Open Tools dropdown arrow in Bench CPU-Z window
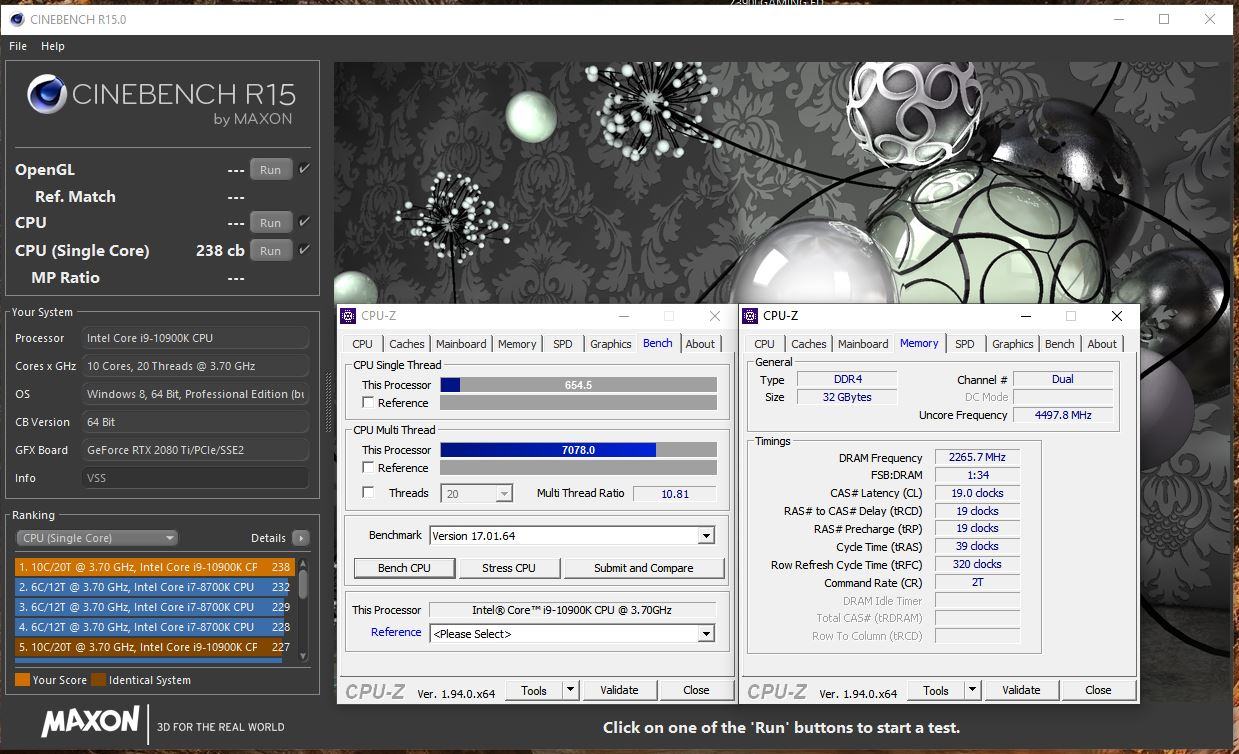This screenshot has height=754, width=1239. coord(570,690)
